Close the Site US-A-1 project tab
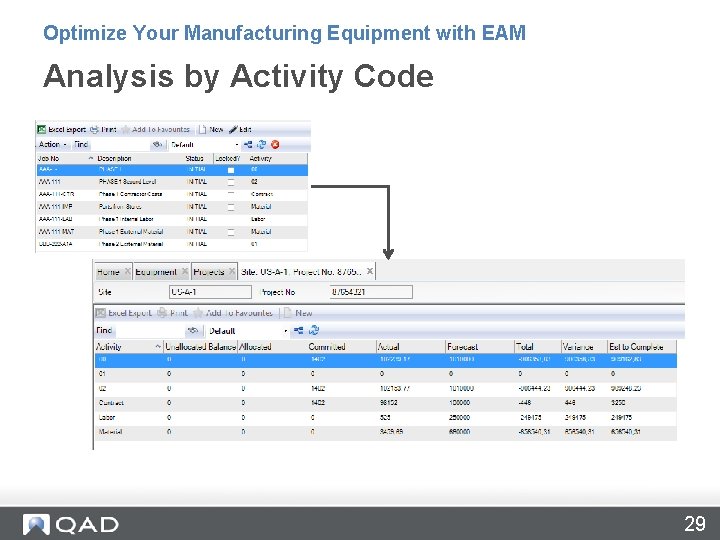 coord(370,271)
